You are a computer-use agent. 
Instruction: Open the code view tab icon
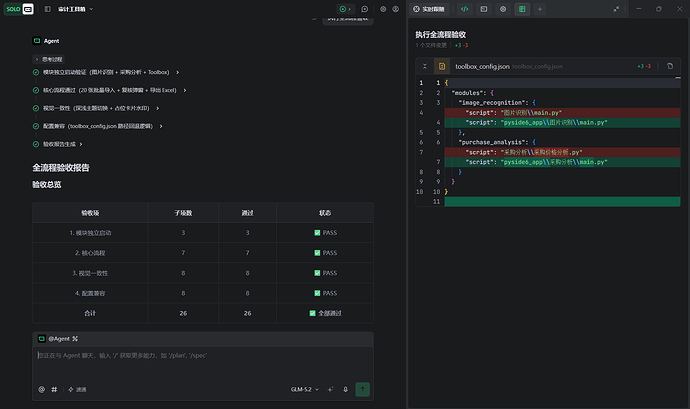[465, 9]
